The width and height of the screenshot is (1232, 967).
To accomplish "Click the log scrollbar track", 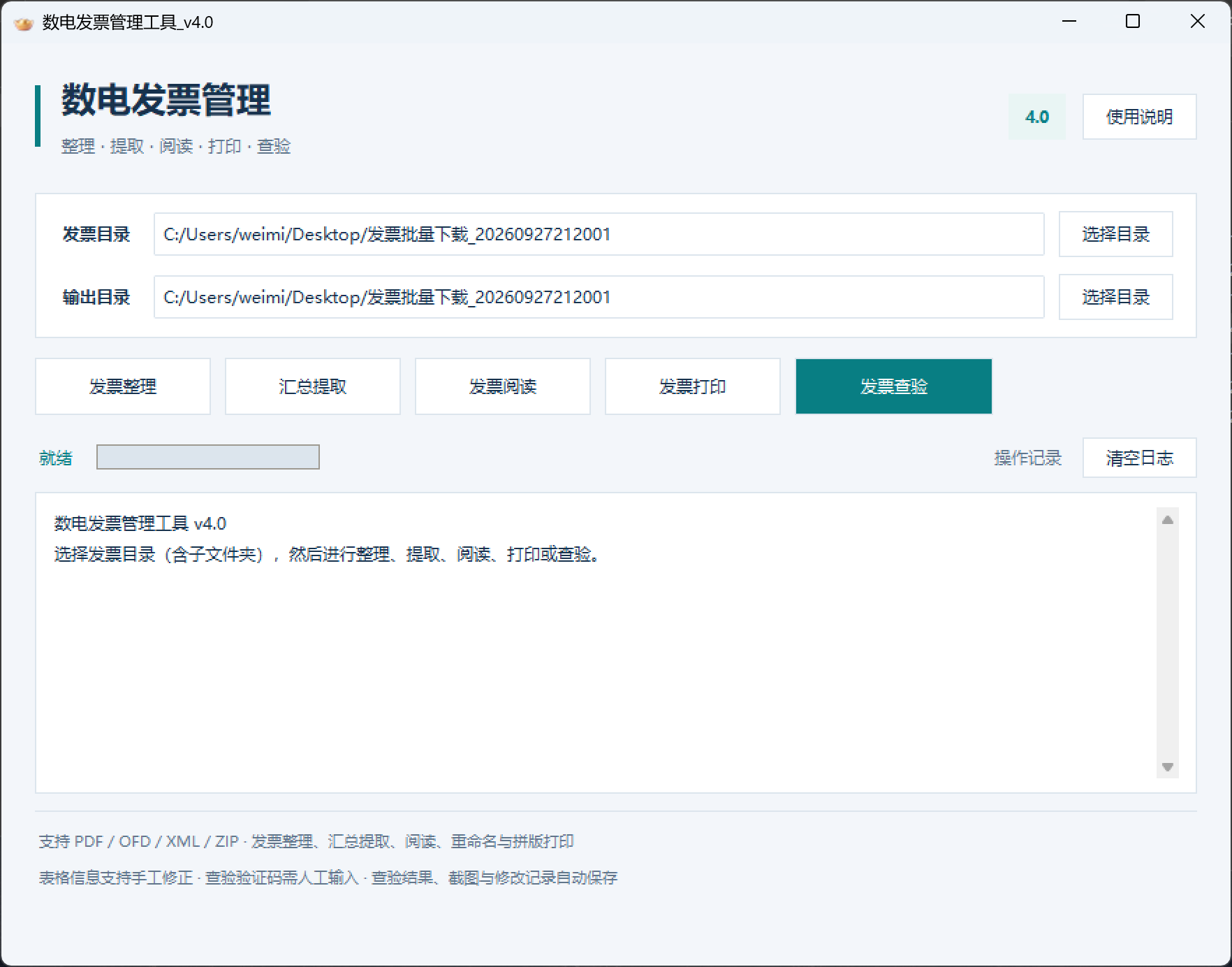I will [1167, 643].
